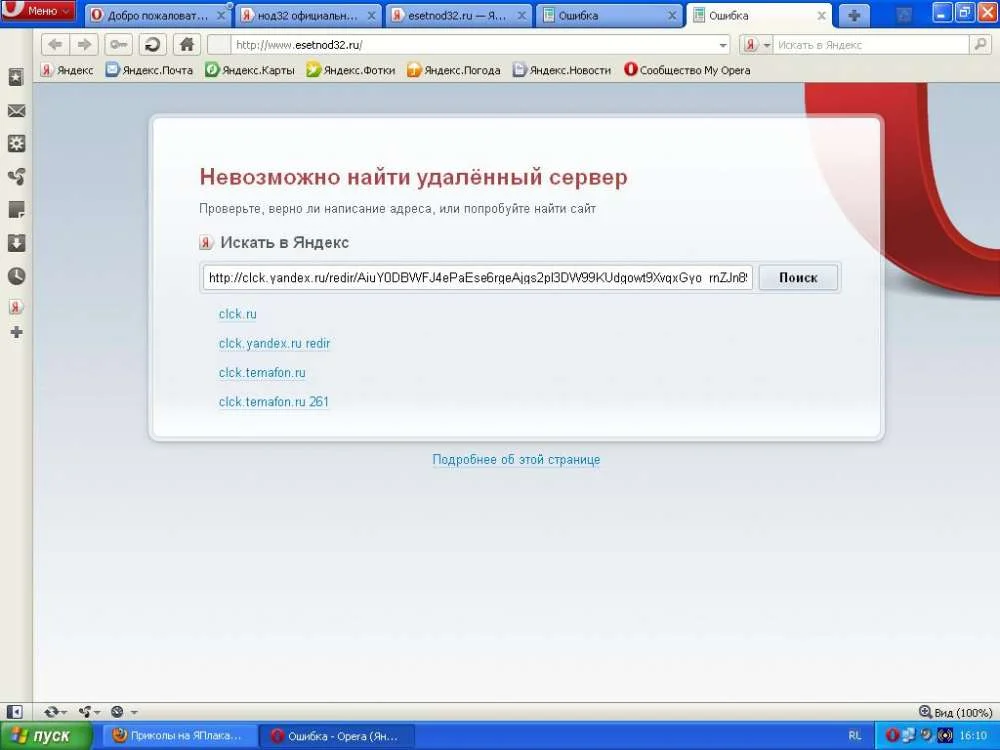Image resolution: width=1000 pixels, height=750 pixels.
Task: Open the Notes panel icon
Action: (x=16, y=210)
